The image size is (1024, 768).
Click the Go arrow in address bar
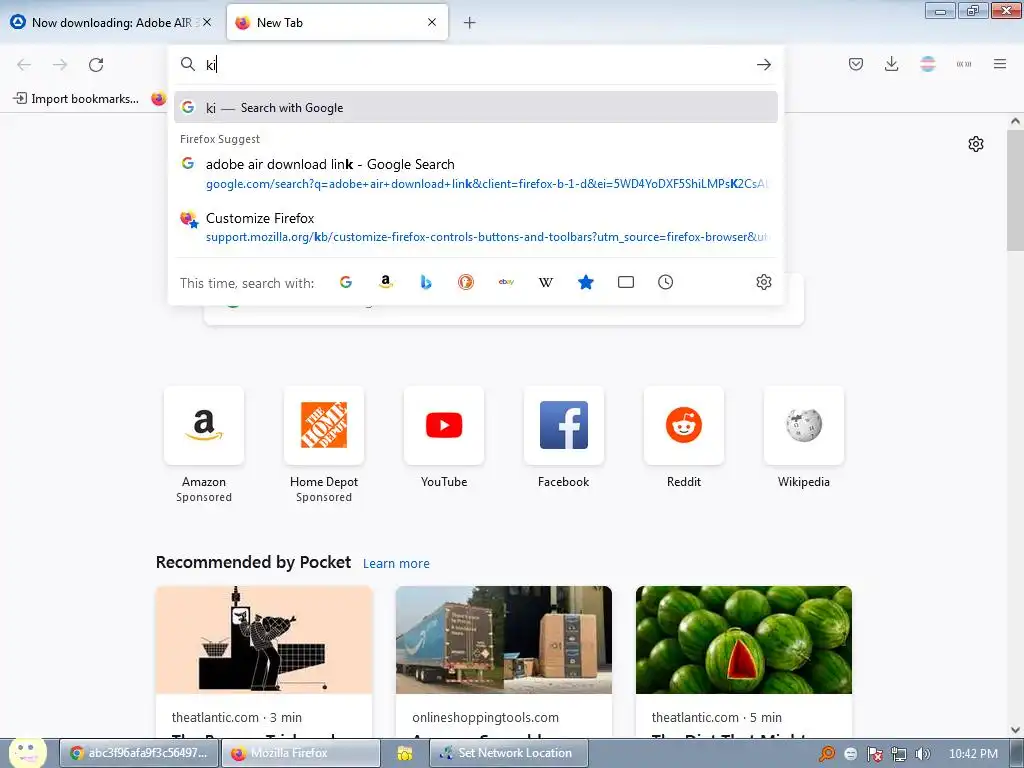tap(763, 65)
